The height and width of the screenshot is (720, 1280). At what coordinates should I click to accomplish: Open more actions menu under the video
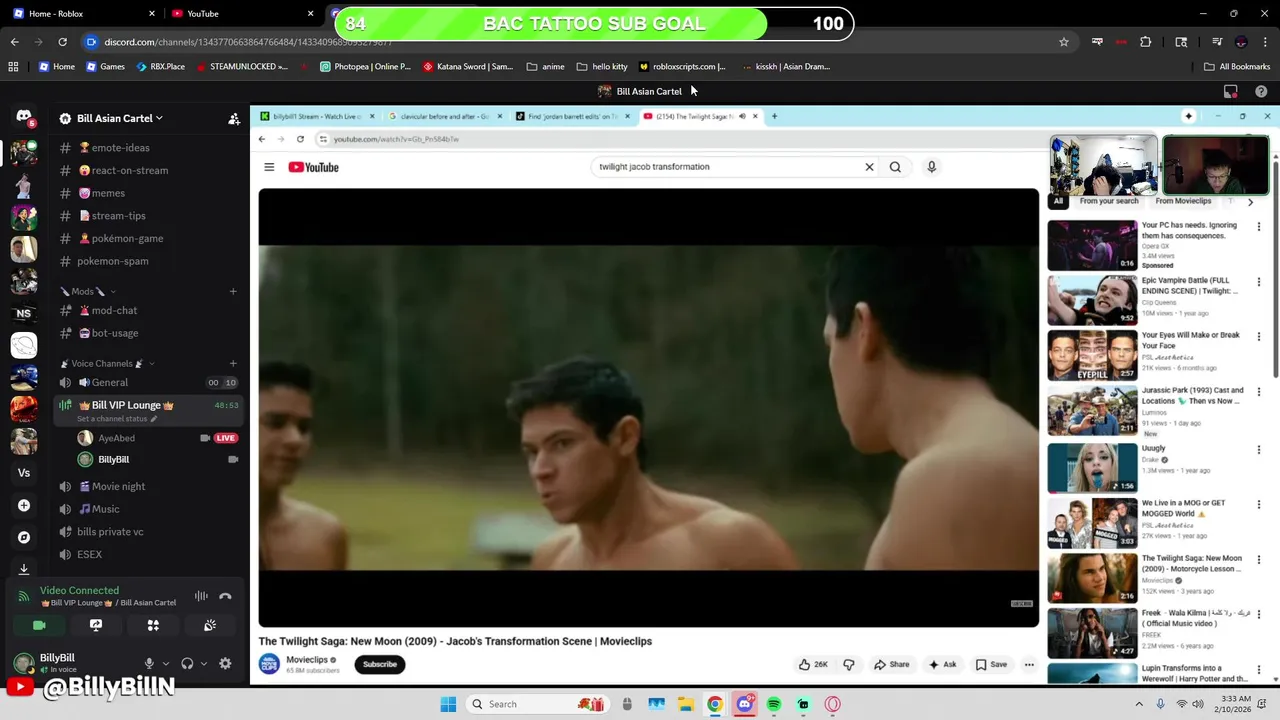(x=1029, y=664)
